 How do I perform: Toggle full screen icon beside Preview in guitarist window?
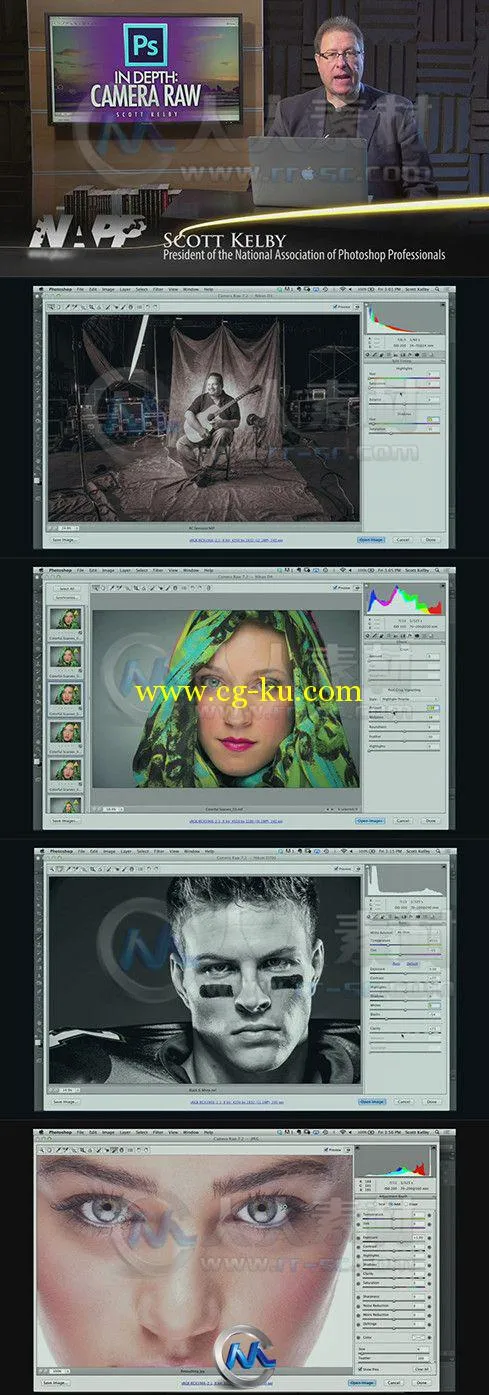[x=357, y=307]
